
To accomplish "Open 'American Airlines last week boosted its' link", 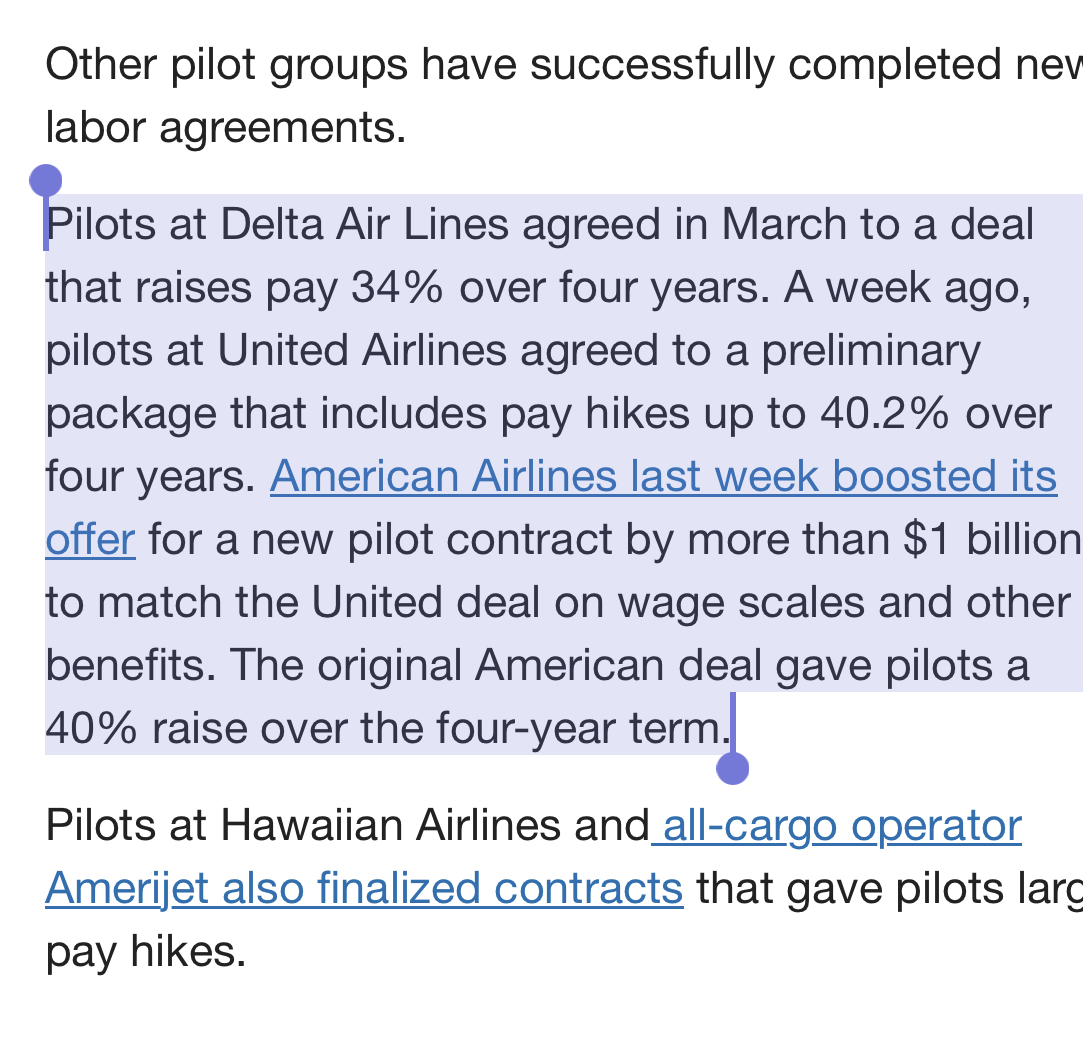I will 663,477.
